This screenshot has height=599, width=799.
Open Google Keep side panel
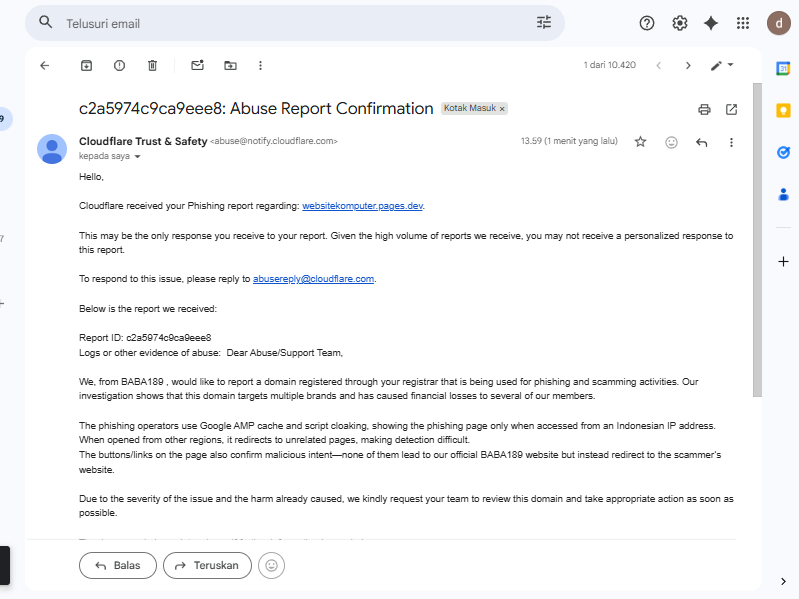783,110
